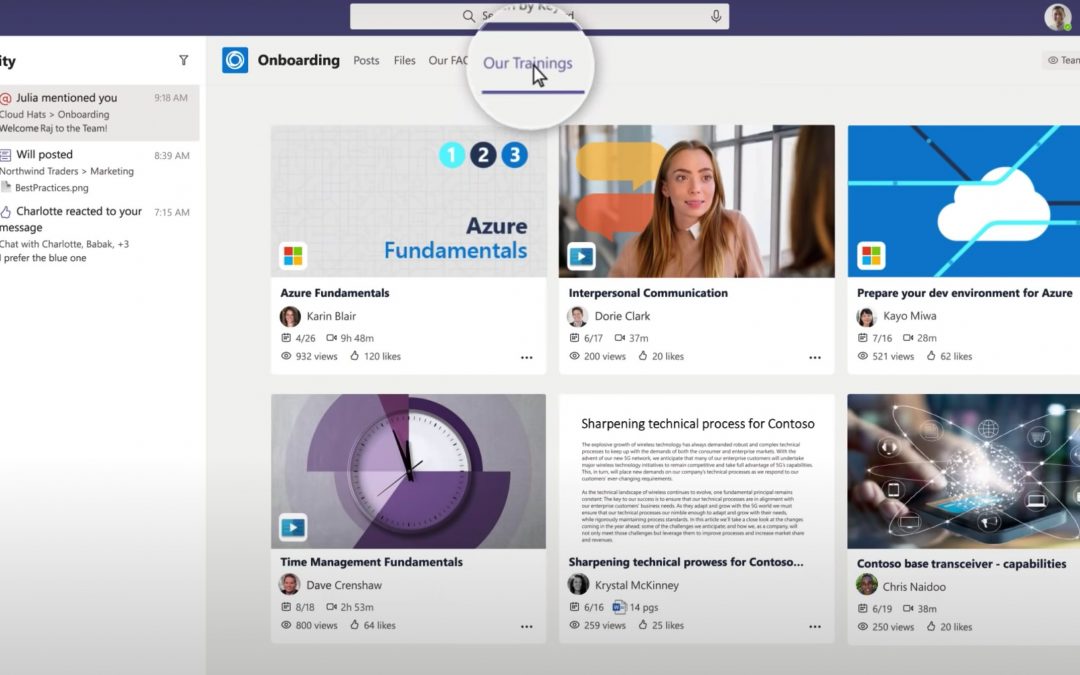The image size is (1080, 675).
Task: Like the Azure Fundamentals training
Action: 355,356
